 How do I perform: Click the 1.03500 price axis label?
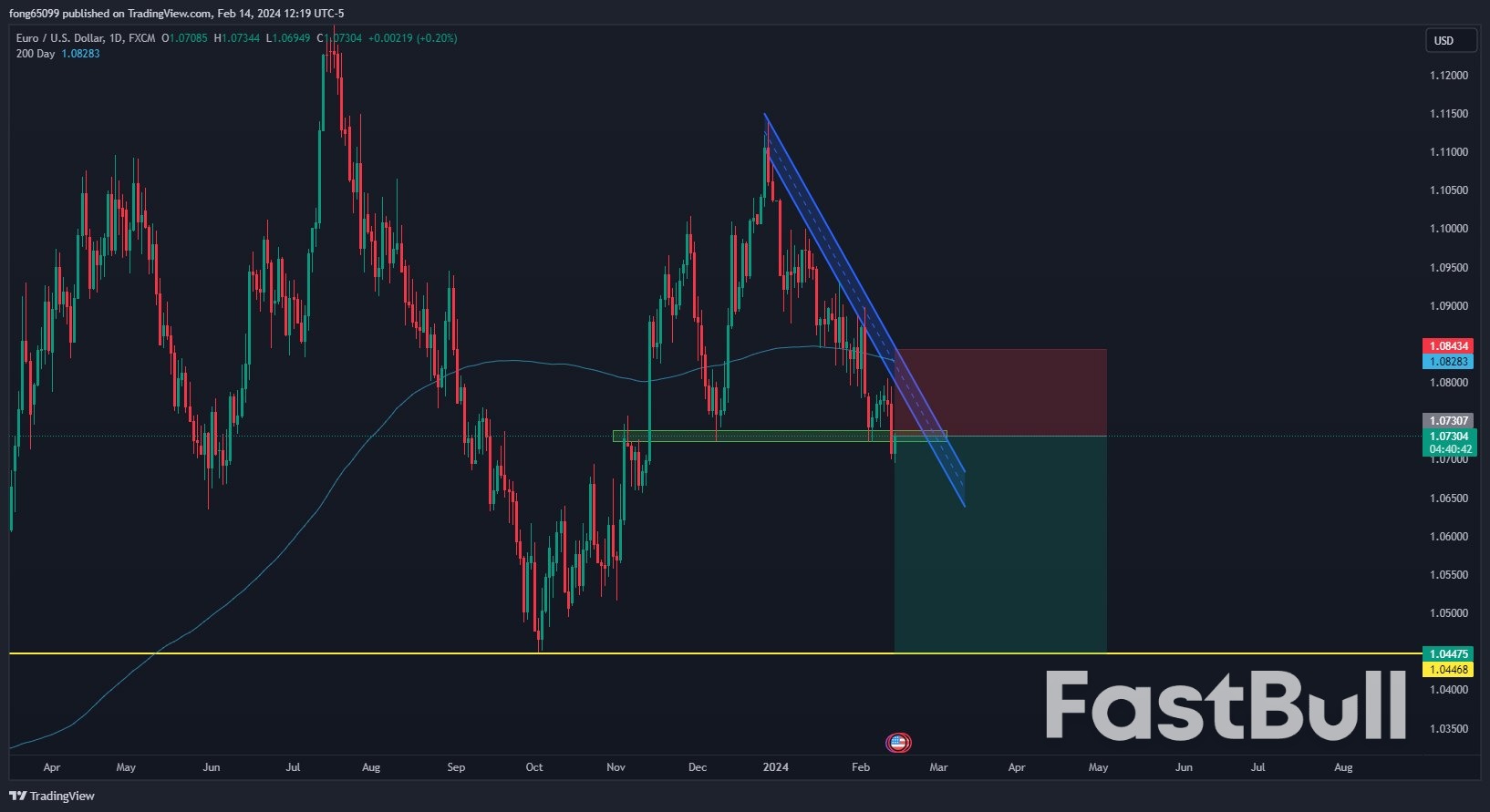pyautogui.click(x=1449, y=729)
